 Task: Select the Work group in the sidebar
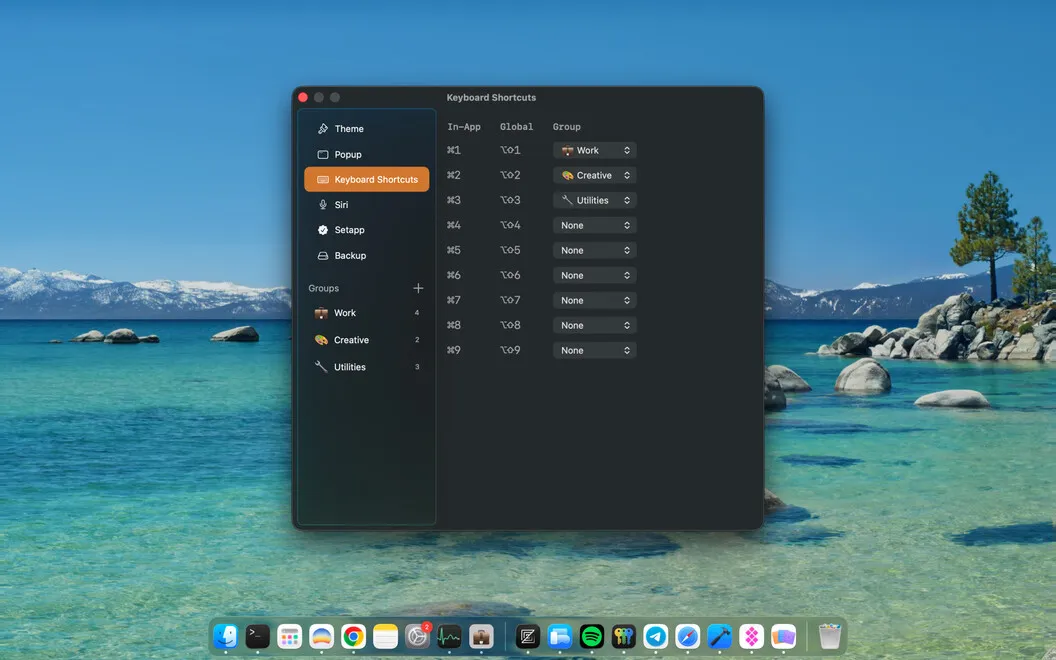(x=366, y=312)
